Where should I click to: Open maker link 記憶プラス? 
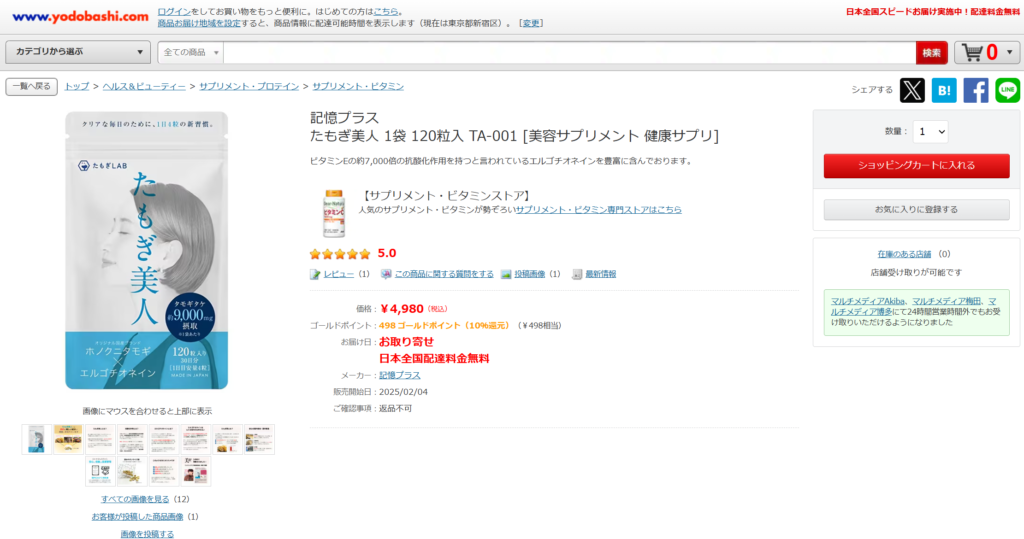pos(400,376)
